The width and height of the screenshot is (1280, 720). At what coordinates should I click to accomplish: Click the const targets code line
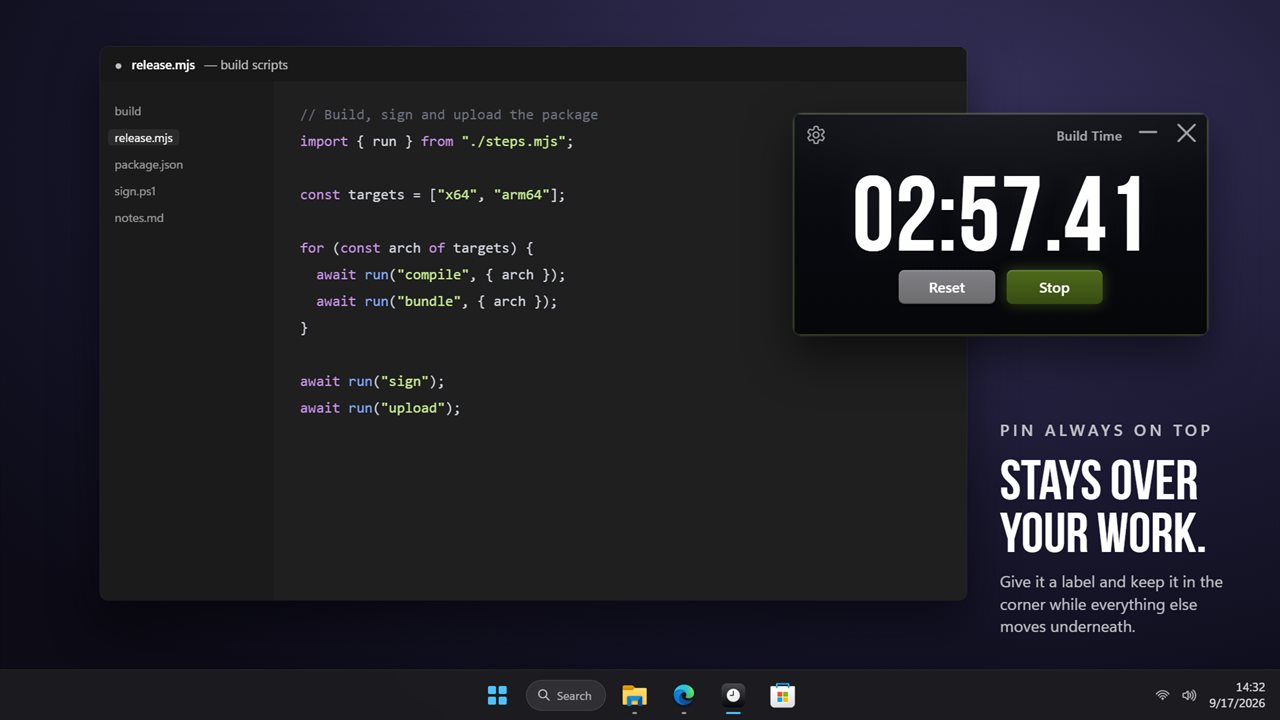[433, 194]
